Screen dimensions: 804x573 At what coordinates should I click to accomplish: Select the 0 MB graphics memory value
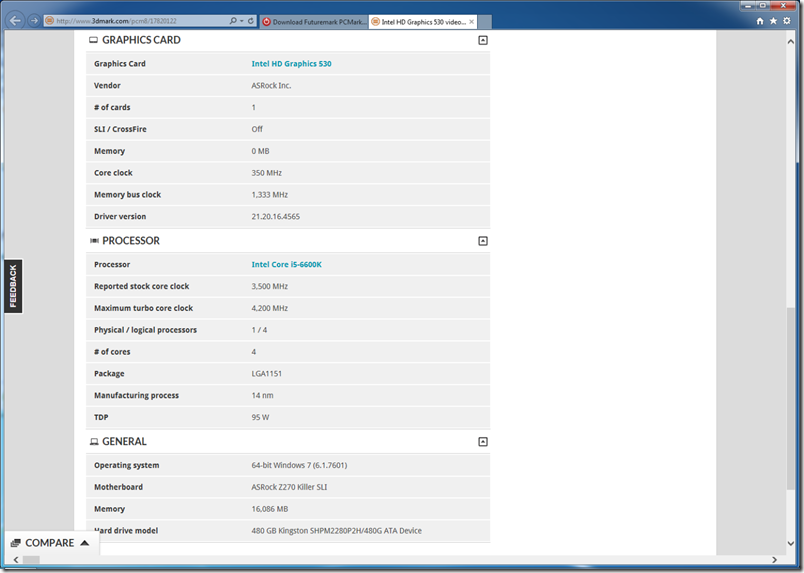[x=260, y=151]
